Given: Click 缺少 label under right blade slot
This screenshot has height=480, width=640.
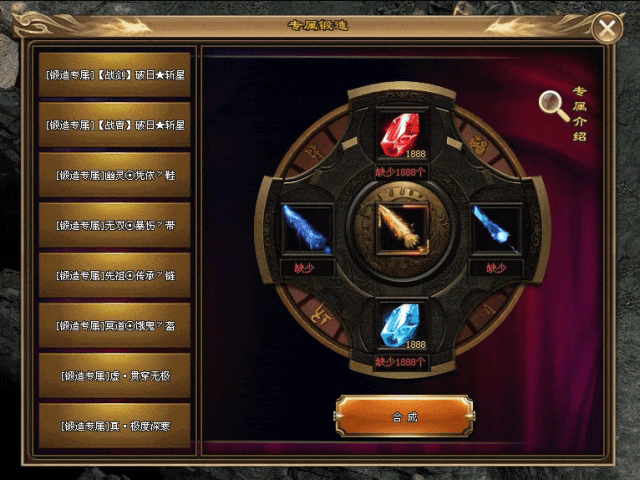Looking at the screenshot, I should point(496,268).
